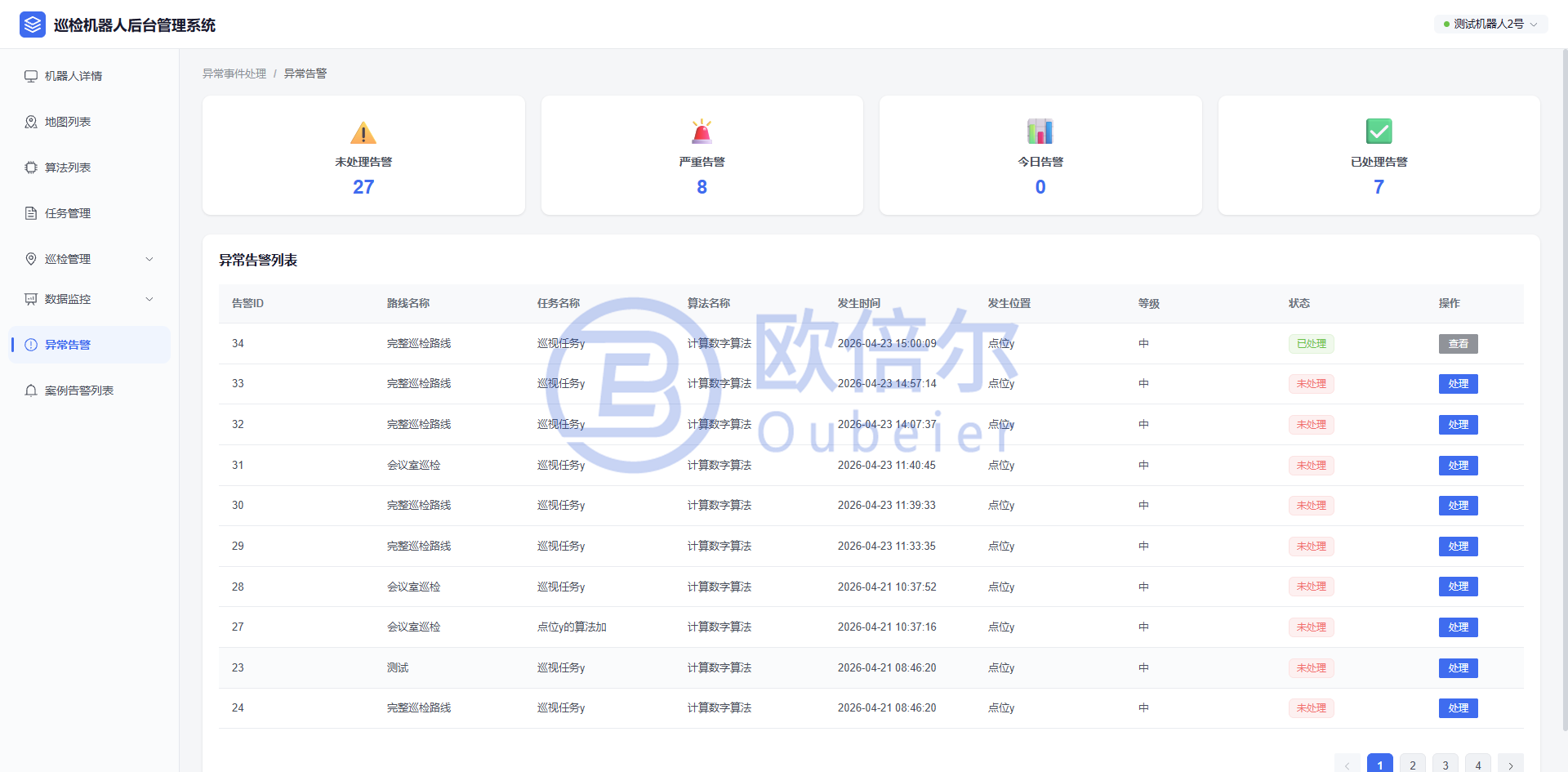Click the 已处理告警 count 7
This screenshot has width=1568, height=772.
click(1379, 187)
